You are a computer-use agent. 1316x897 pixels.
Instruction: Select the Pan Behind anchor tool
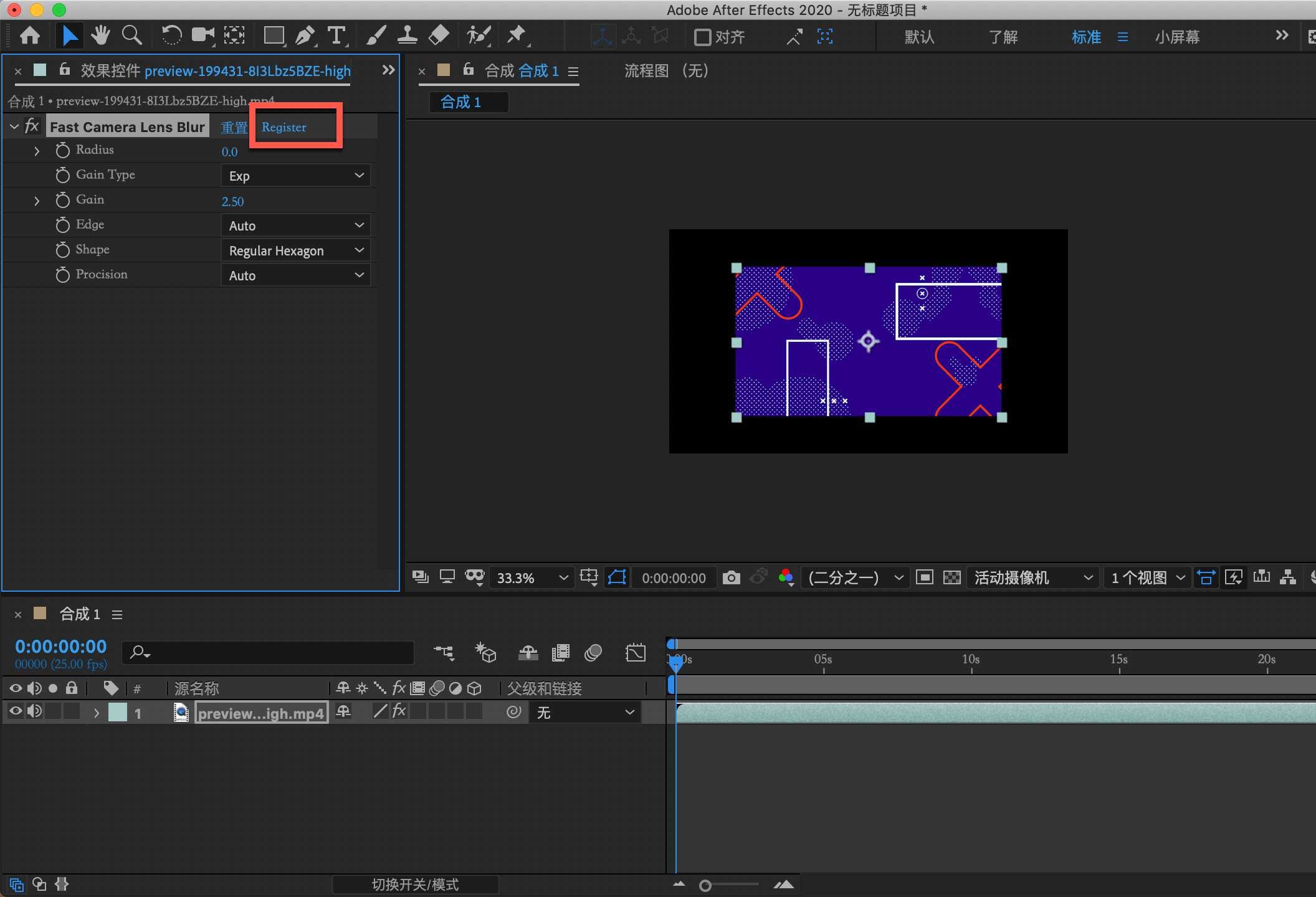click(234, 36)
